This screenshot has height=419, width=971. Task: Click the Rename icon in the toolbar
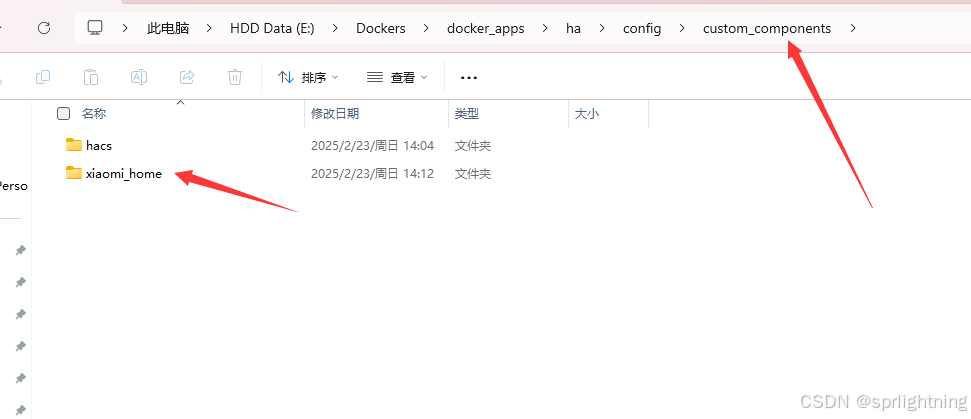click(139, 77)
